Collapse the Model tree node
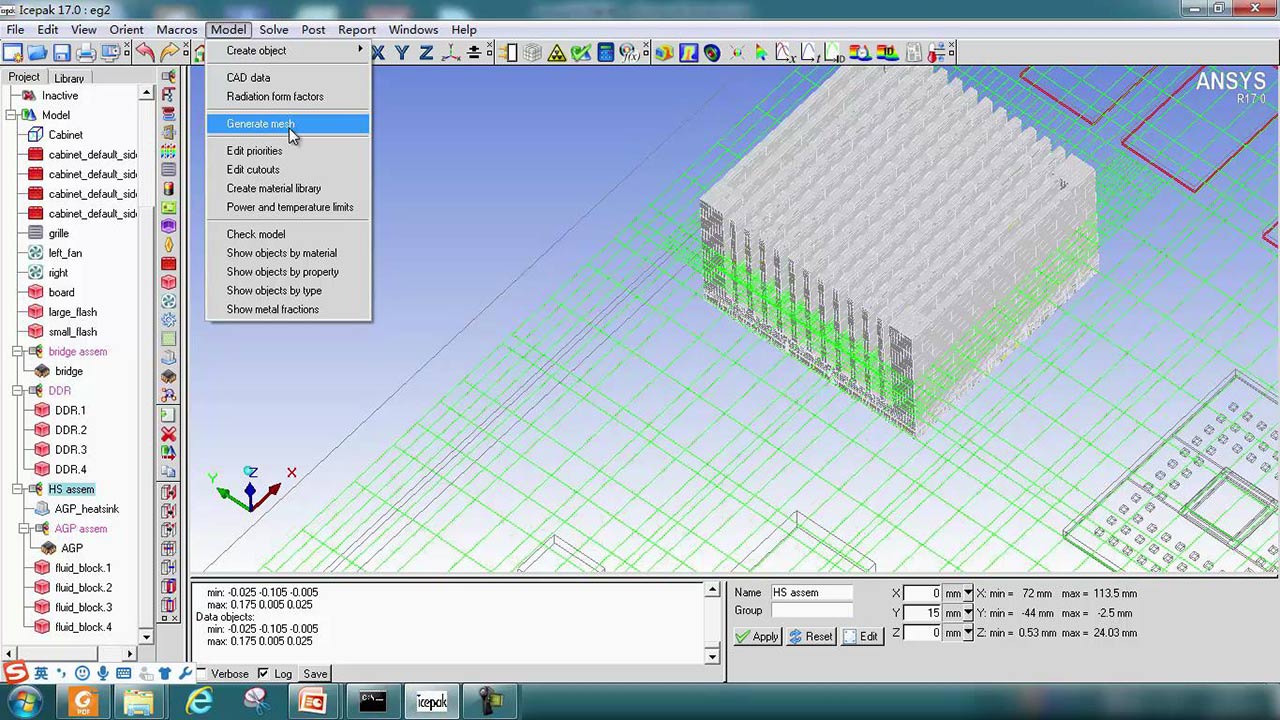Screen dimensions: 1280x720 point(12,115)
